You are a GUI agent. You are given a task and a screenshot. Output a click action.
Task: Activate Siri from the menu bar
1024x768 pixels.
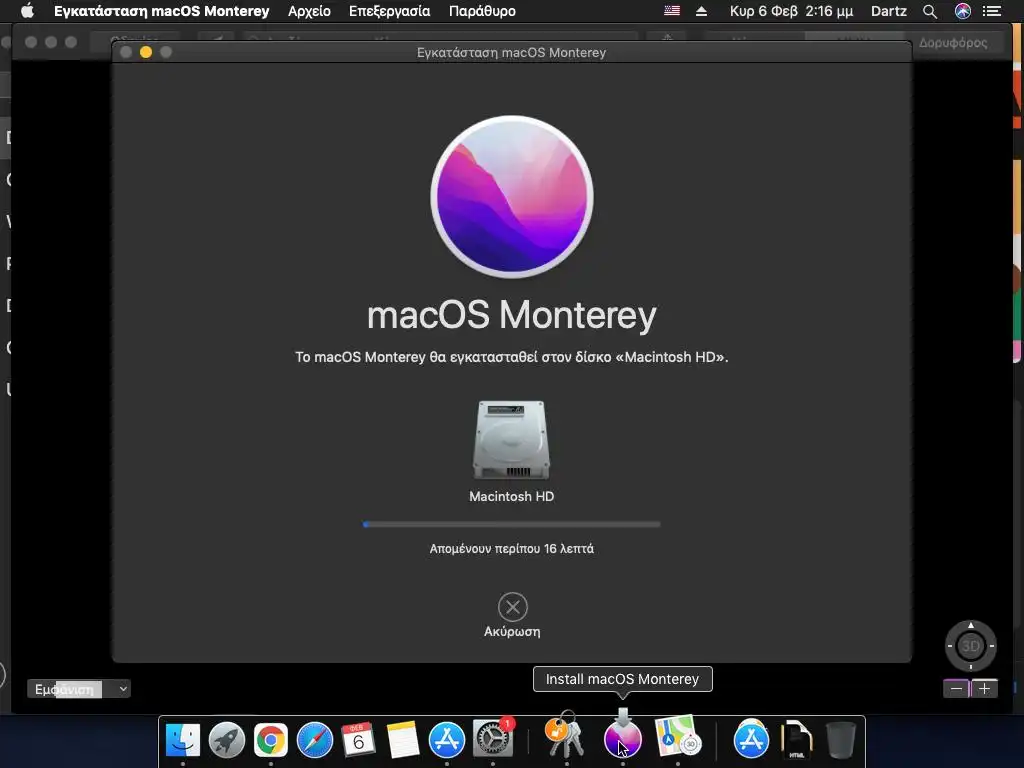pos(963,11)
